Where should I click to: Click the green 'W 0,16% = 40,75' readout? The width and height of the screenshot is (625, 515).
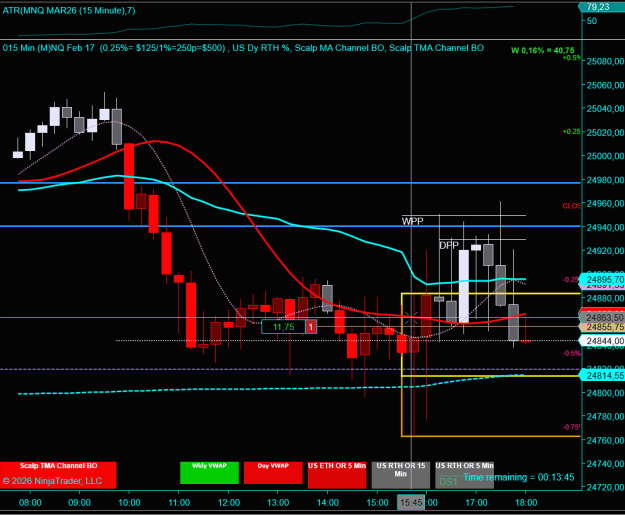pyautogui.click(x=542, y=51)
